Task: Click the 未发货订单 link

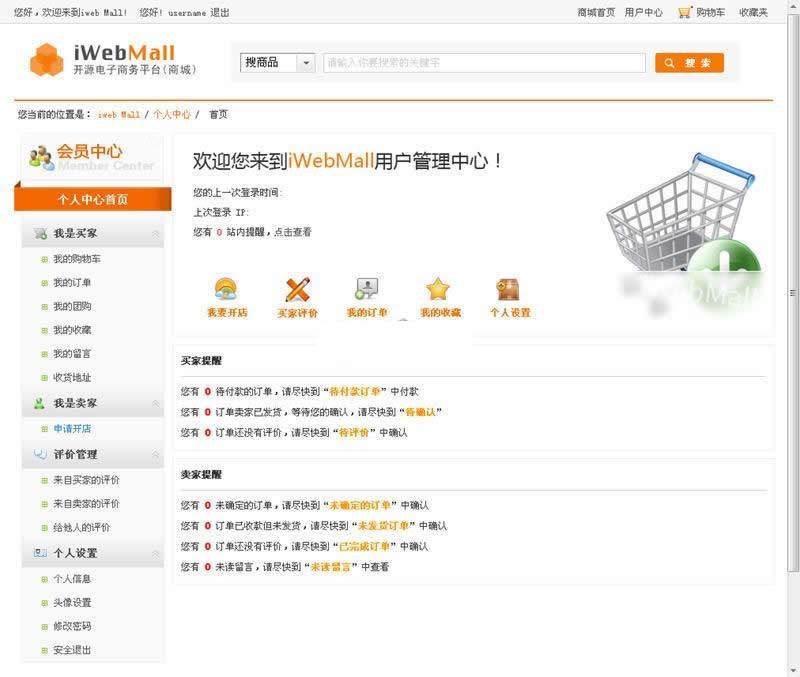Action: pyautogui.click(x=384, y=526)
